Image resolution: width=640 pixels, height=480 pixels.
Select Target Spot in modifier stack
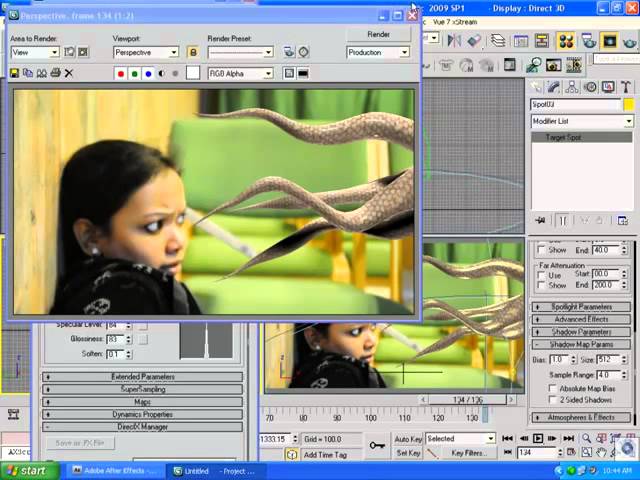[x=582, y=137]
